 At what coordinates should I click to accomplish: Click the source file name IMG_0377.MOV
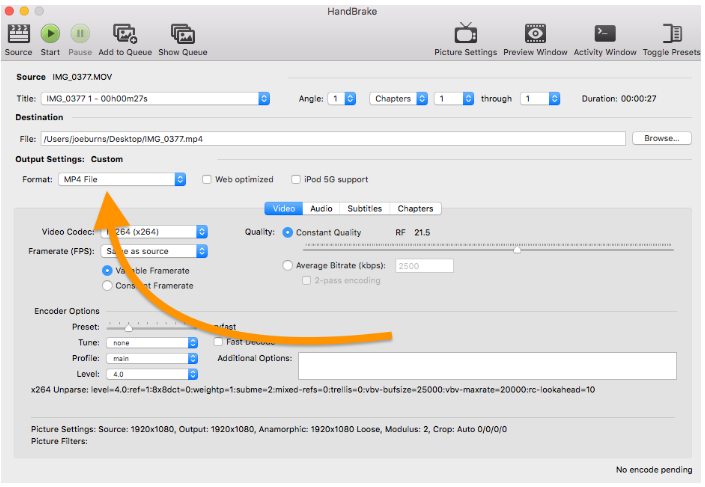82,77
